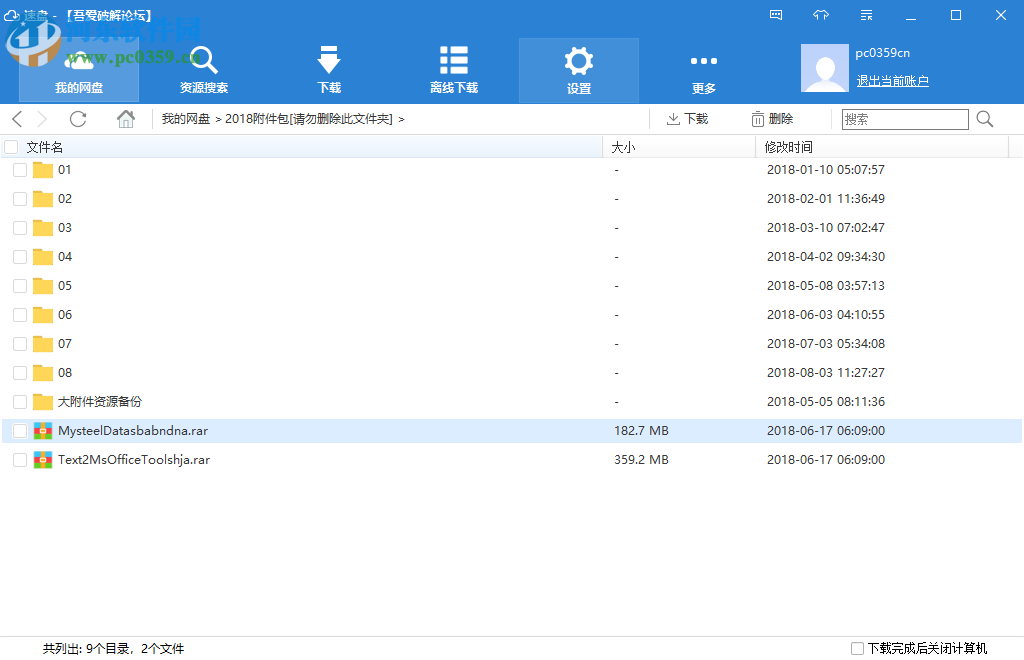This screenshot has width=1024, height=660.
Task: Open the 资源搜索 search tab
Action: click(204, 70)
